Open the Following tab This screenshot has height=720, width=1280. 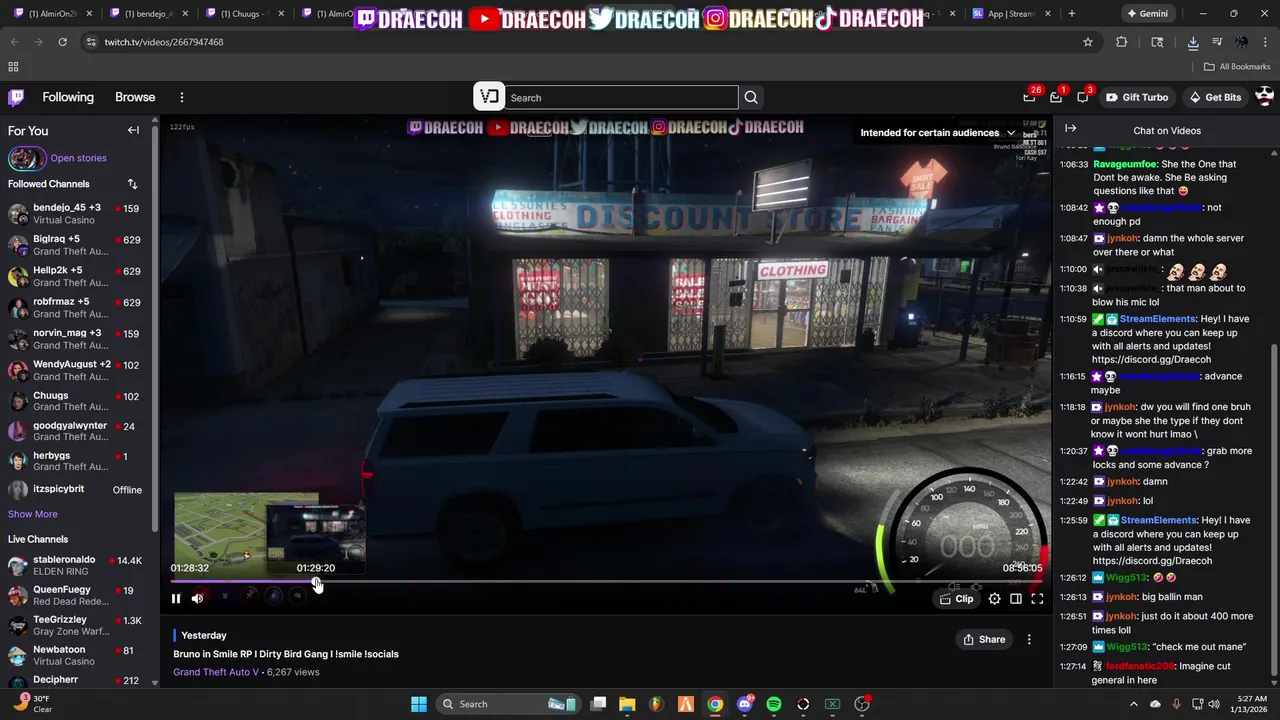coord(68,97)
